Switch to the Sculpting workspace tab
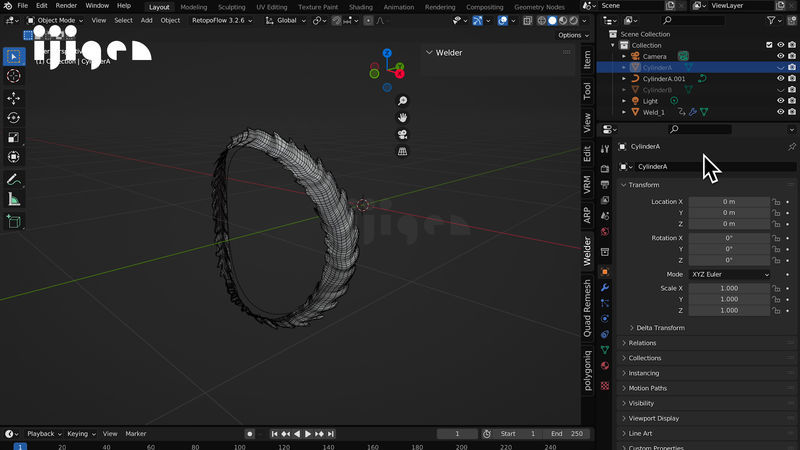 (231, 7)
